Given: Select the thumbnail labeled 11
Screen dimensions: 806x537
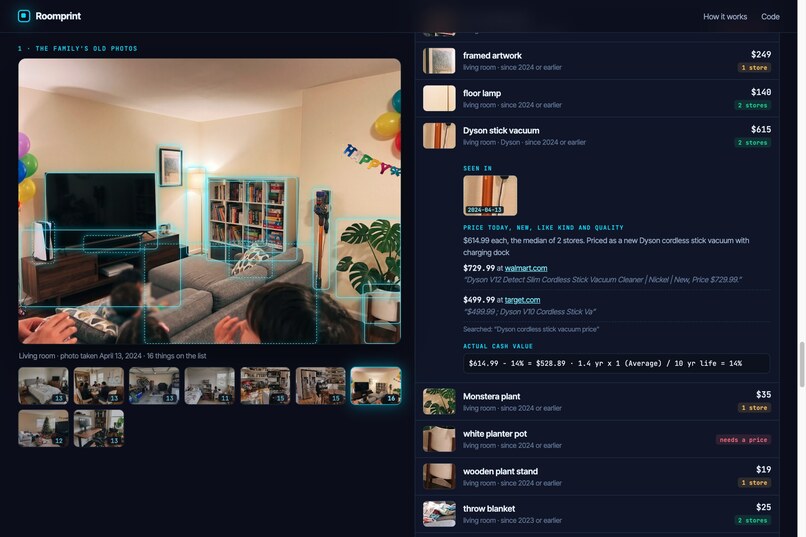Looking at the screenshot, I should click(x=210, y=385).
